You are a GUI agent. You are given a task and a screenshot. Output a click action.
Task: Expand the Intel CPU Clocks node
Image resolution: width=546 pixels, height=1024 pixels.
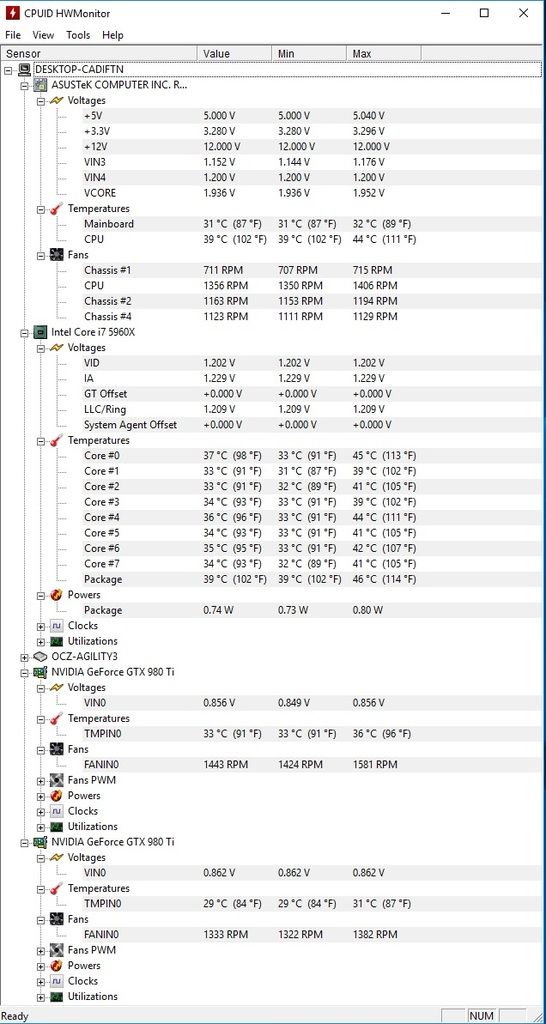pos(40,626)
